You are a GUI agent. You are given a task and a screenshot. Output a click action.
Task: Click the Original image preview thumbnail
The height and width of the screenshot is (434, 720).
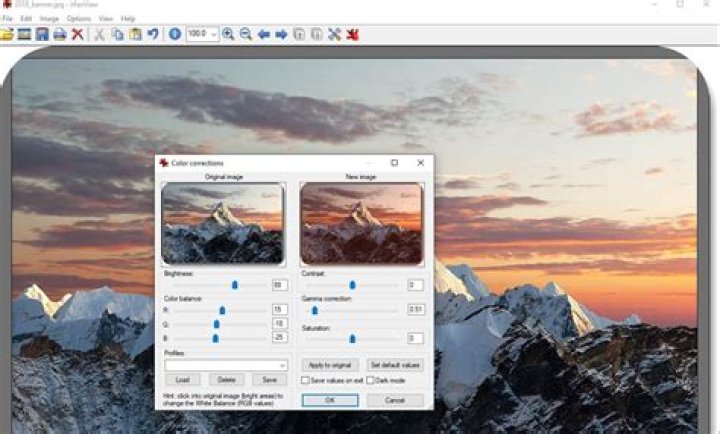(223, 222)
